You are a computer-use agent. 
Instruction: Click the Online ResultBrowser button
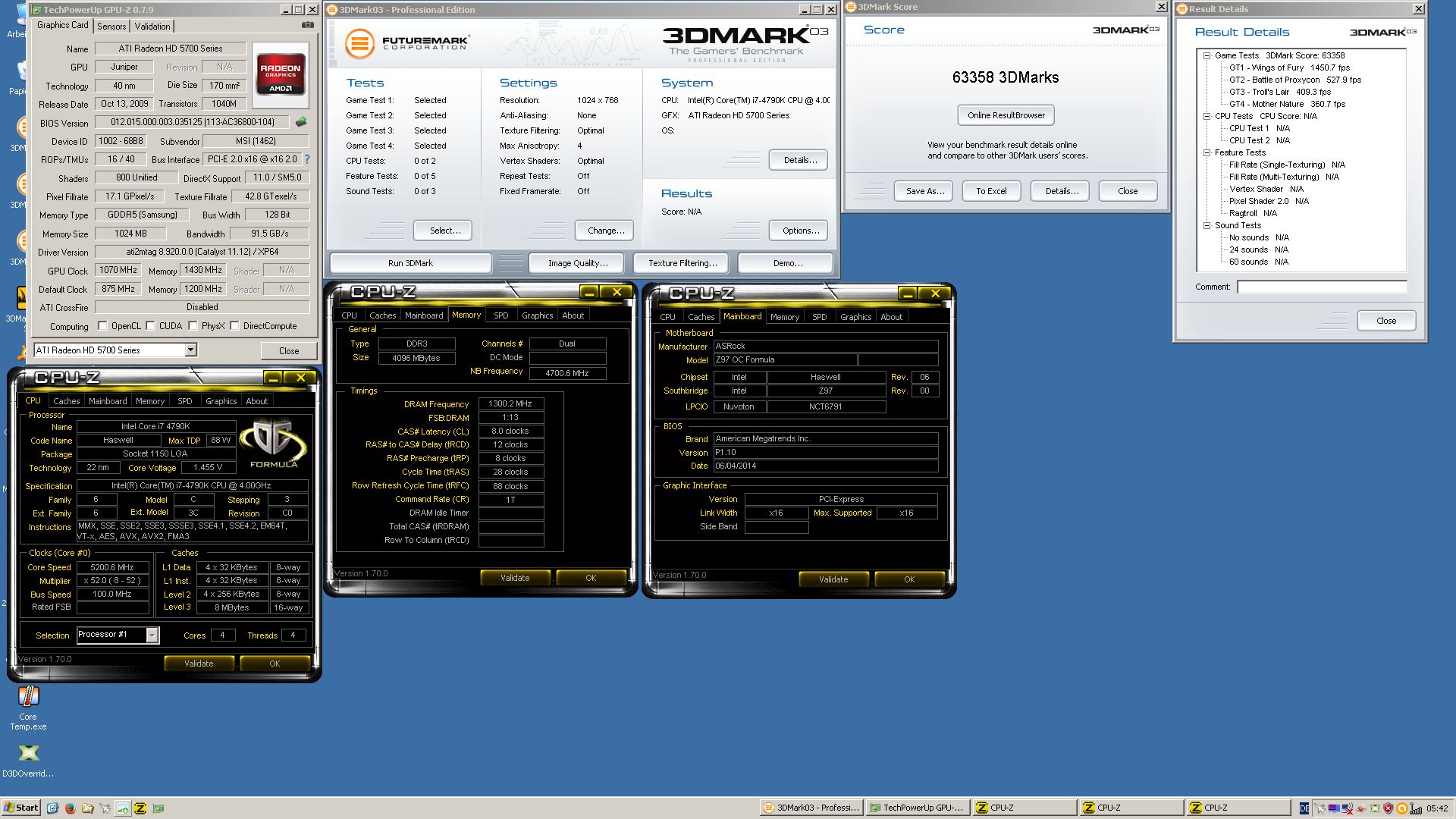click(1006, 115)
